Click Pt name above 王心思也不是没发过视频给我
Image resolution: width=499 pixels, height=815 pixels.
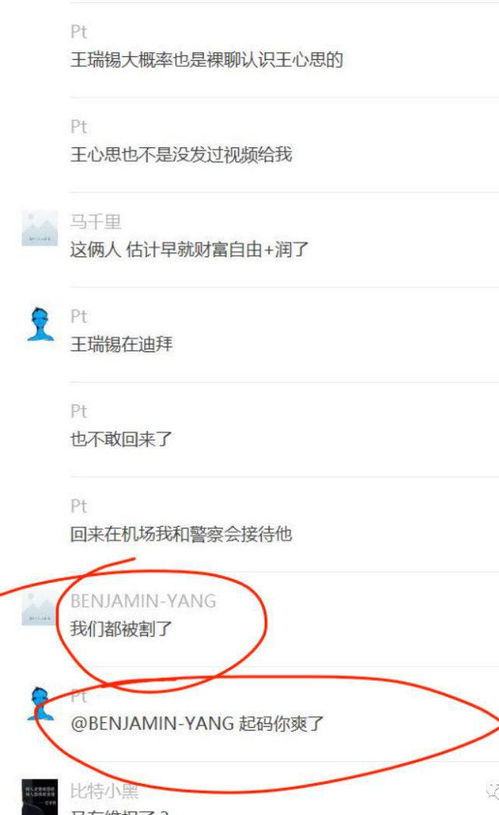(78, 126)
